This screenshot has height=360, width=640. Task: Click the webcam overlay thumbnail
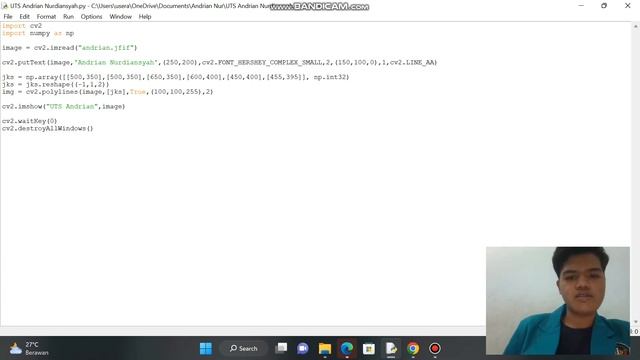tap(558, 300)
